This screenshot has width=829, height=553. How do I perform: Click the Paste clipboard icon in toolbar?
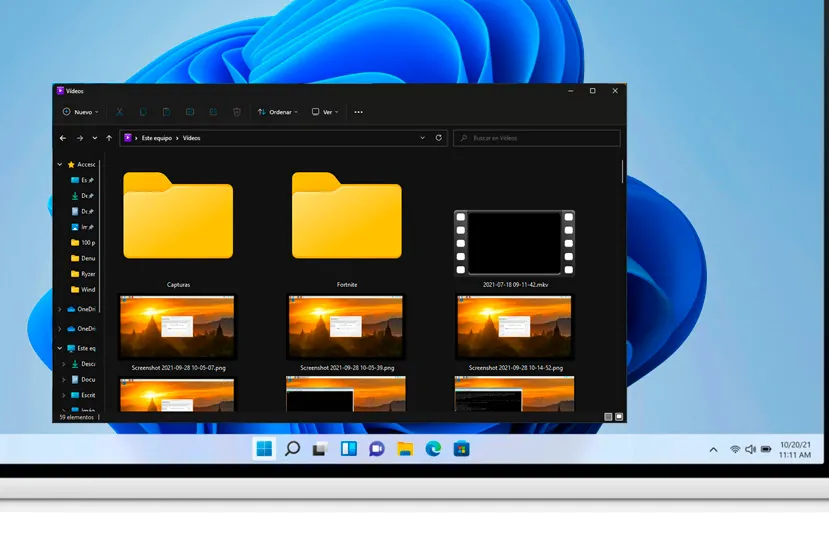pos(167,112)
